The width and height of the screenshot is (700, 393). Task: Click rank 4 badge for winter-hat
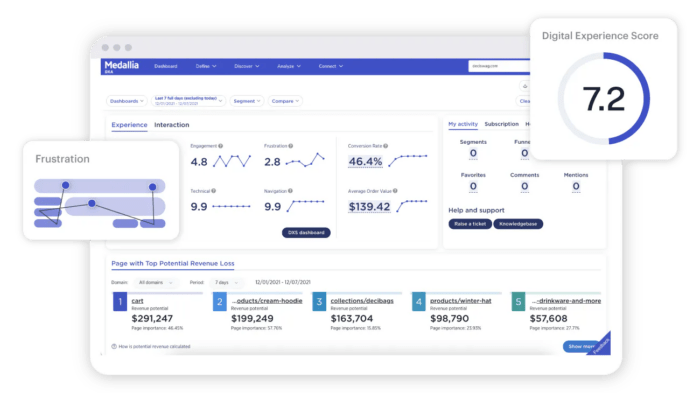click(x=418, y=302)
